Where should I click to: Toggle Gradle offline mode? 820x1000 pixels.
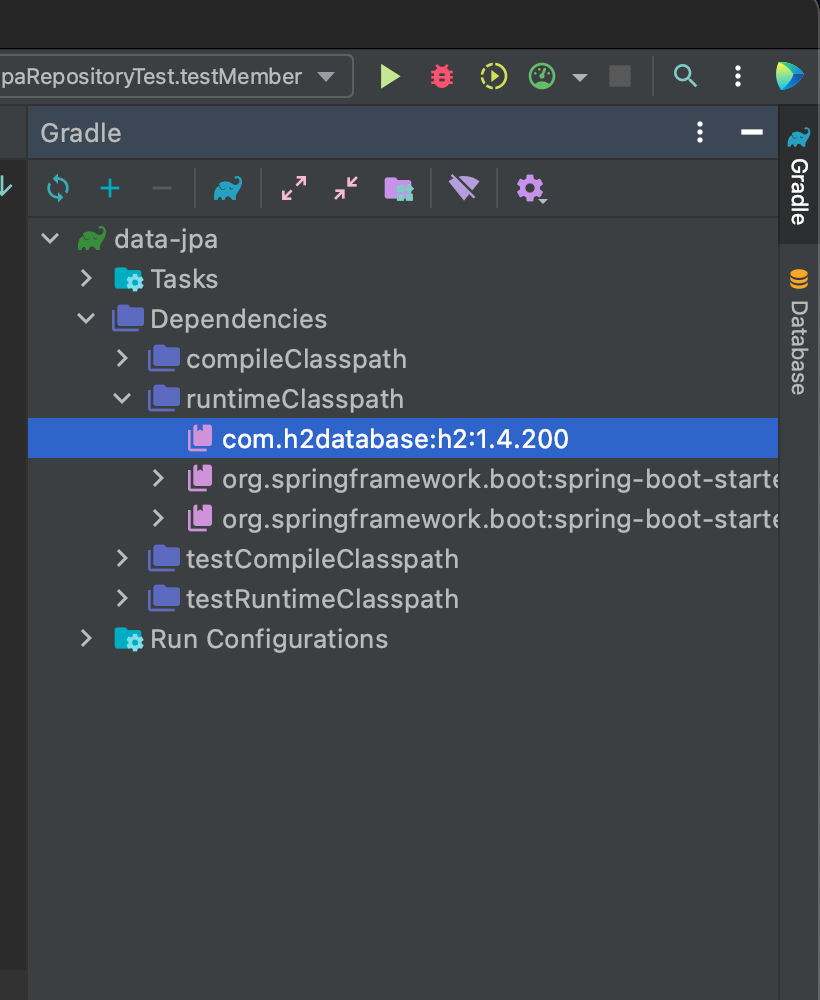[x=463, y=188]
